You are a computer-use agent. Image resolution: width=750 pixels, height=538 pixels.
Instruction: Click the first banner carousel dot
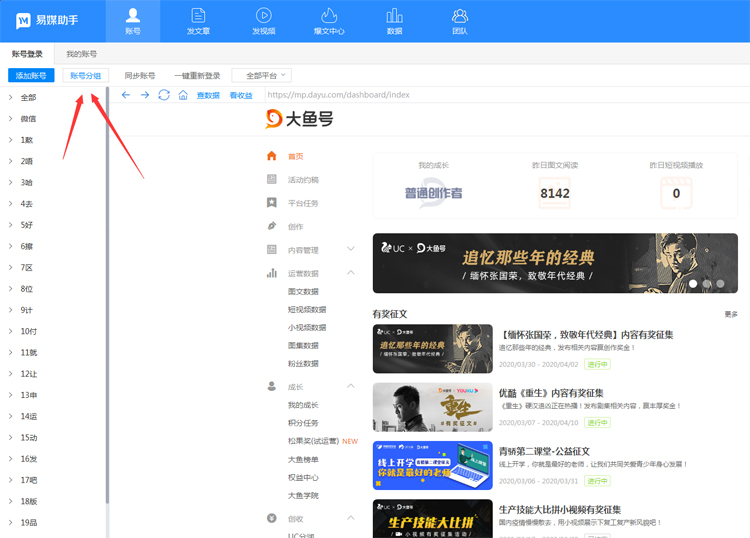click(x=693, y=284)
